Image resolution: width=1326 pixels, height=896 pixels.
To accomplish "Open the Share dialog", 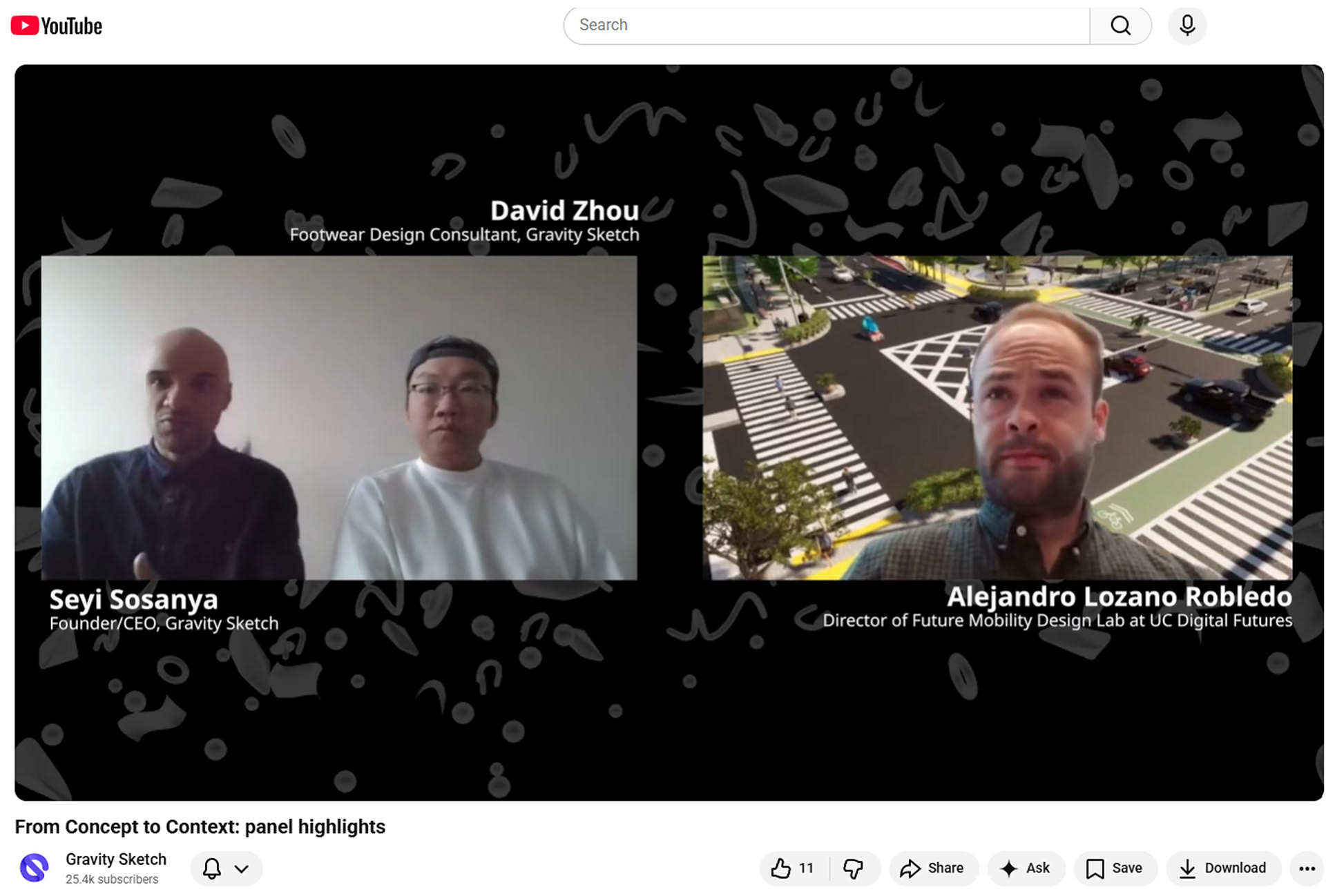I will [933, 868].
